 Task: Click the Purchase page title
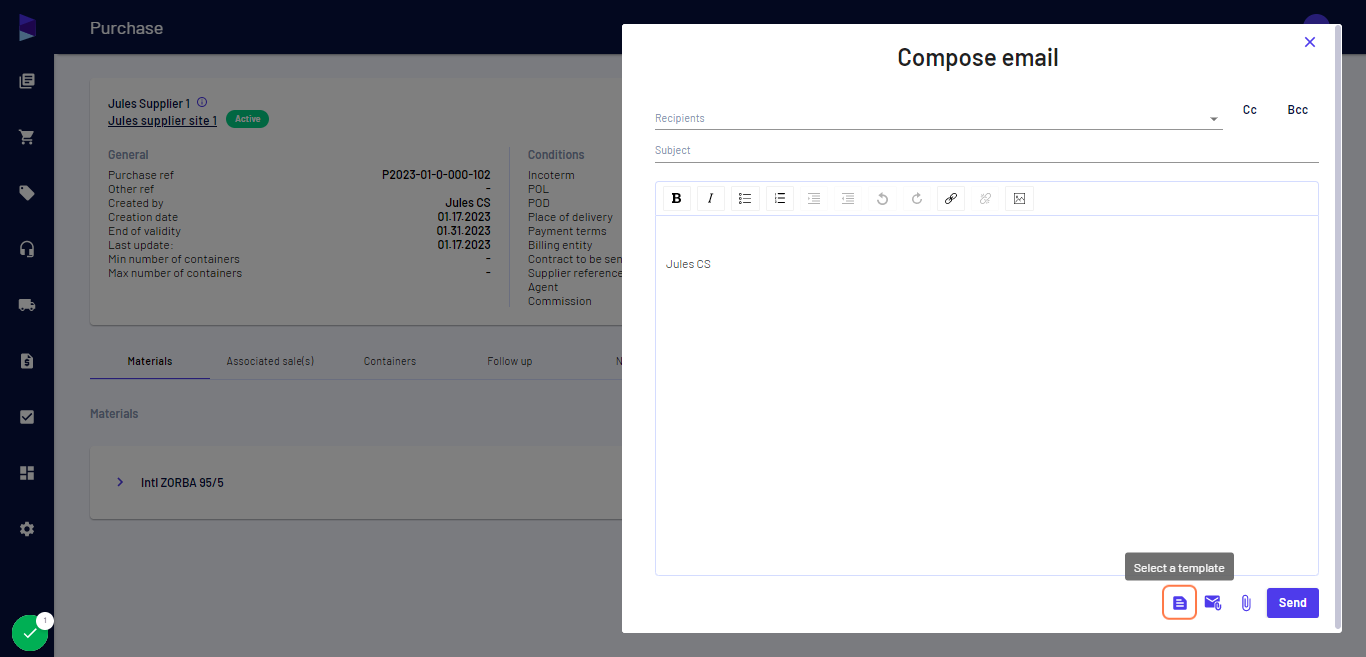point(126,28)
